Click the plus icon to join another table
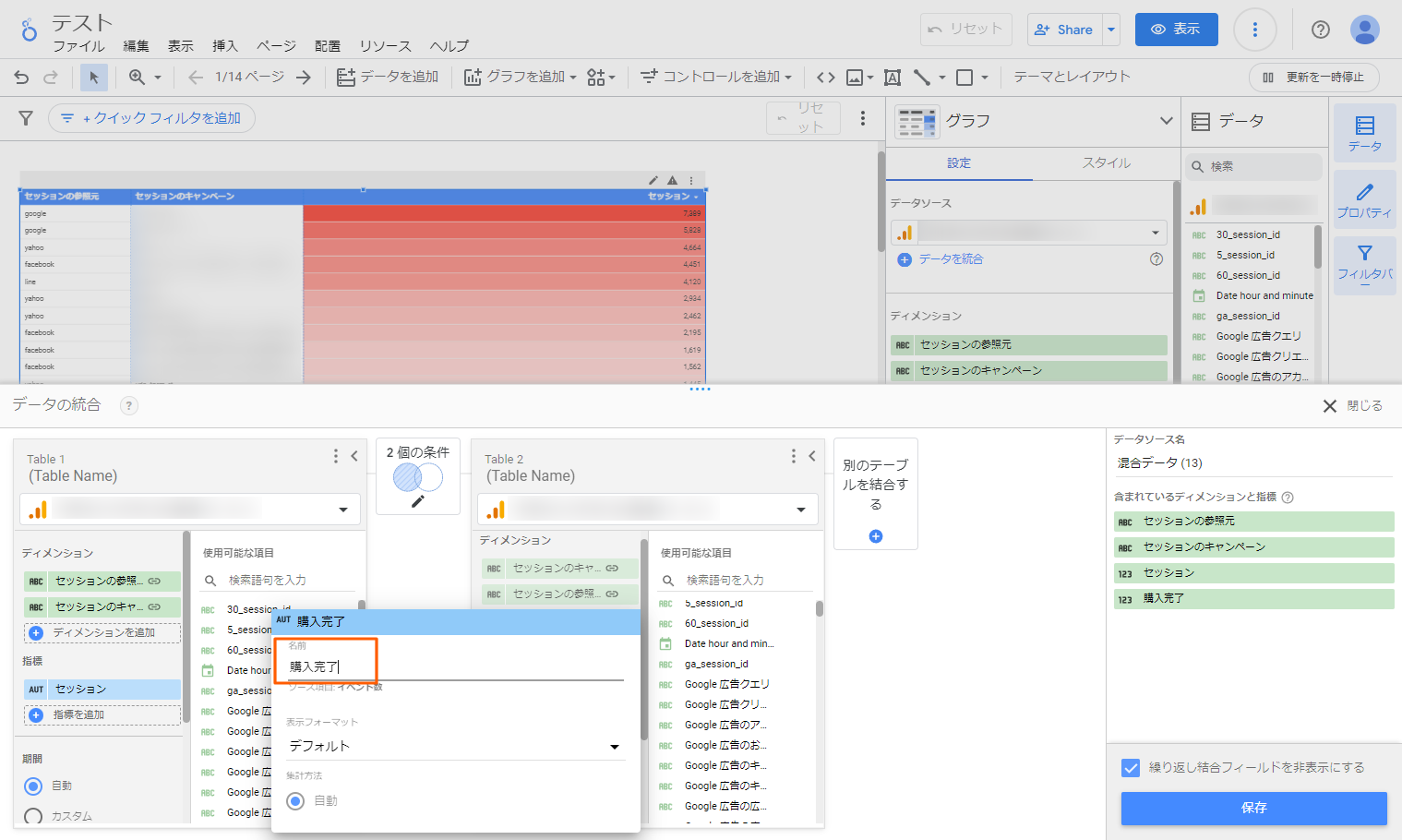This screenshot has width=1402, height=840. (876, 536)
